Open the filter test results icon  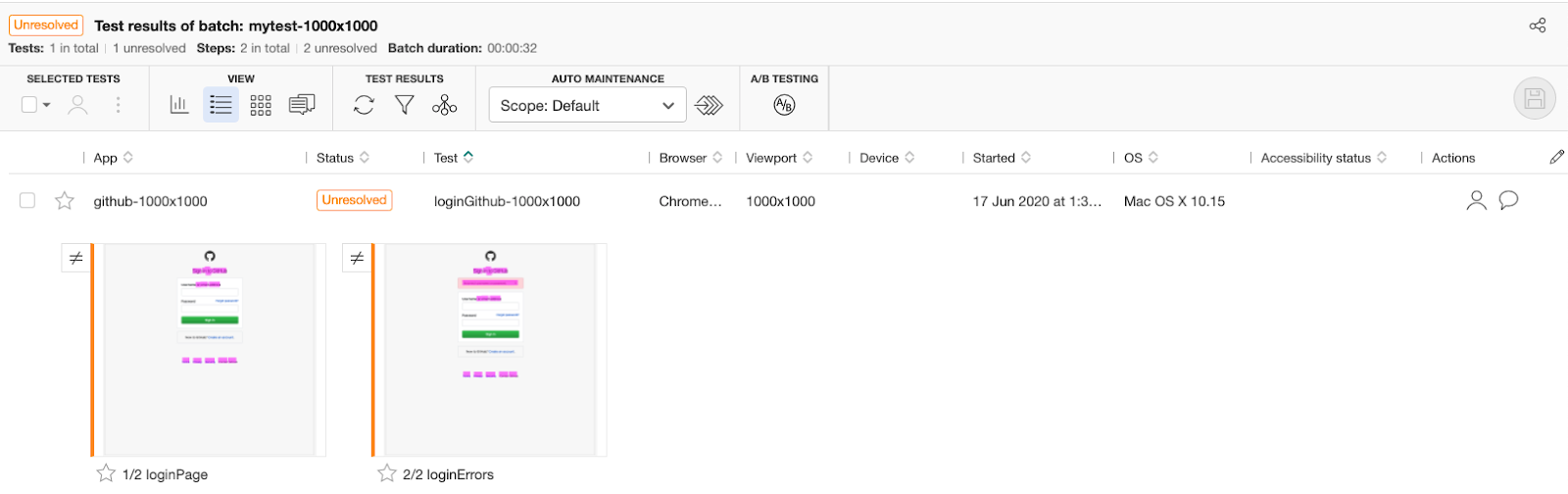pyautogui.click(x=404, y=105)
